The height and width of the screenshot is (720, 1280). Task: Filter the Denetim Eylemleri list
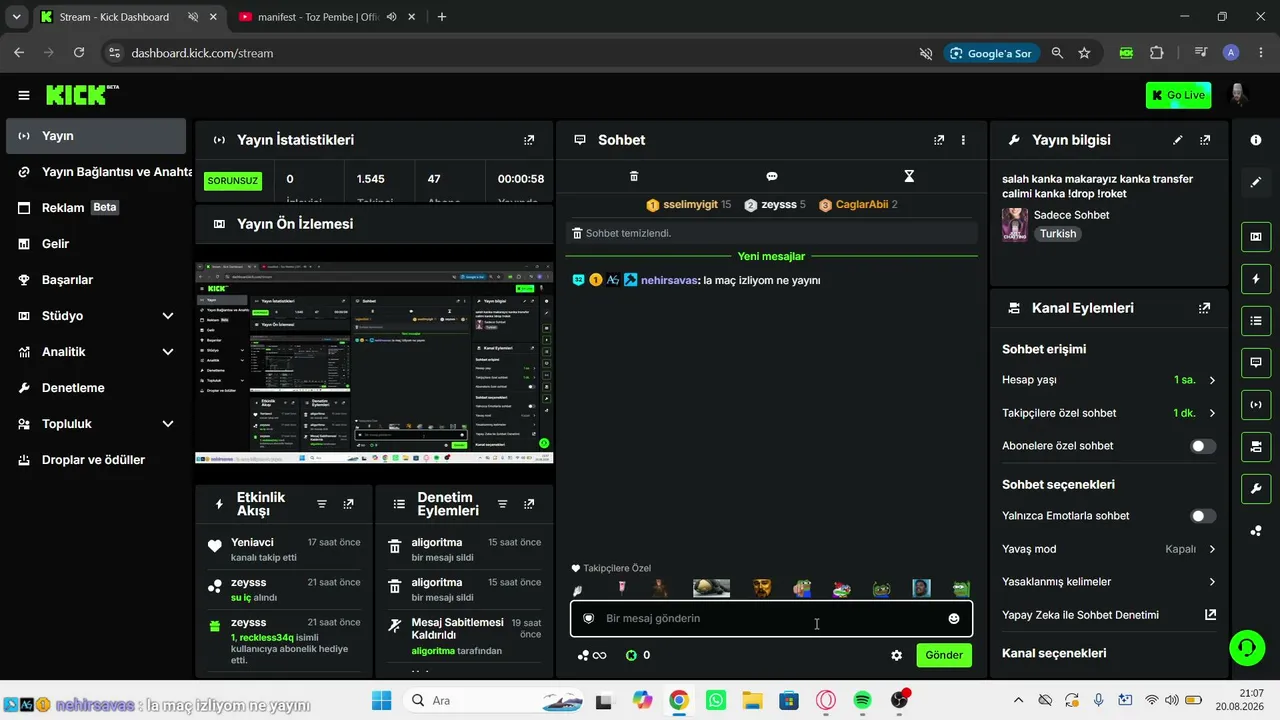(x=502, y=504)
